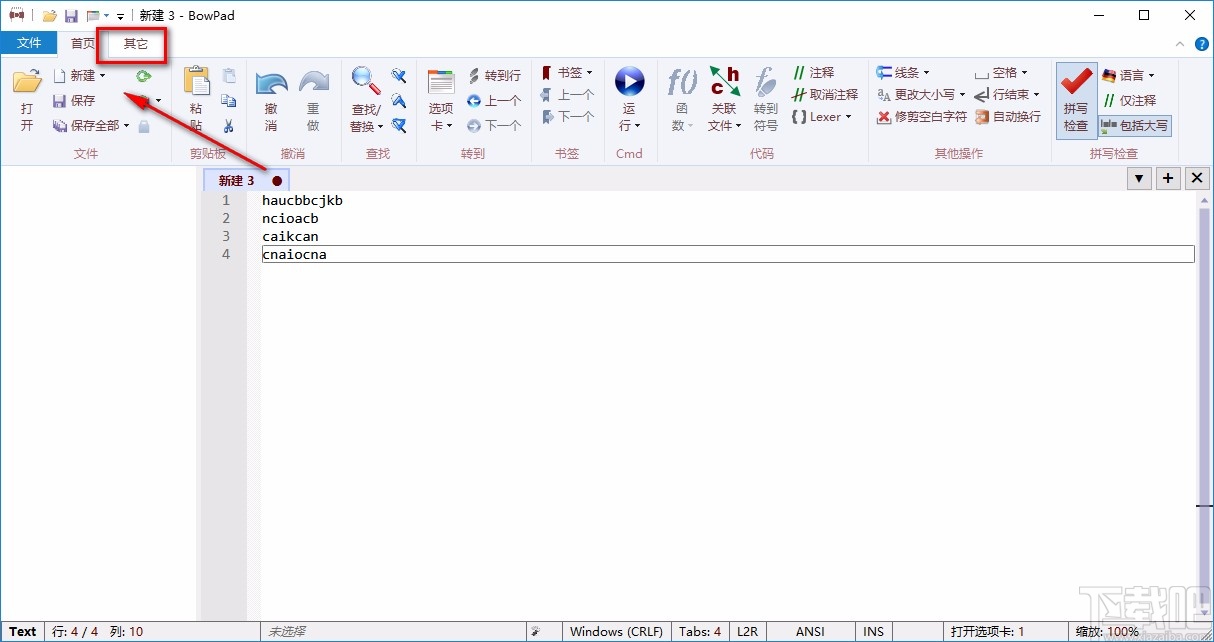This screenshot has width=1214, height=642.
Task: Click the Text document type in status bar
Action: 23,631
